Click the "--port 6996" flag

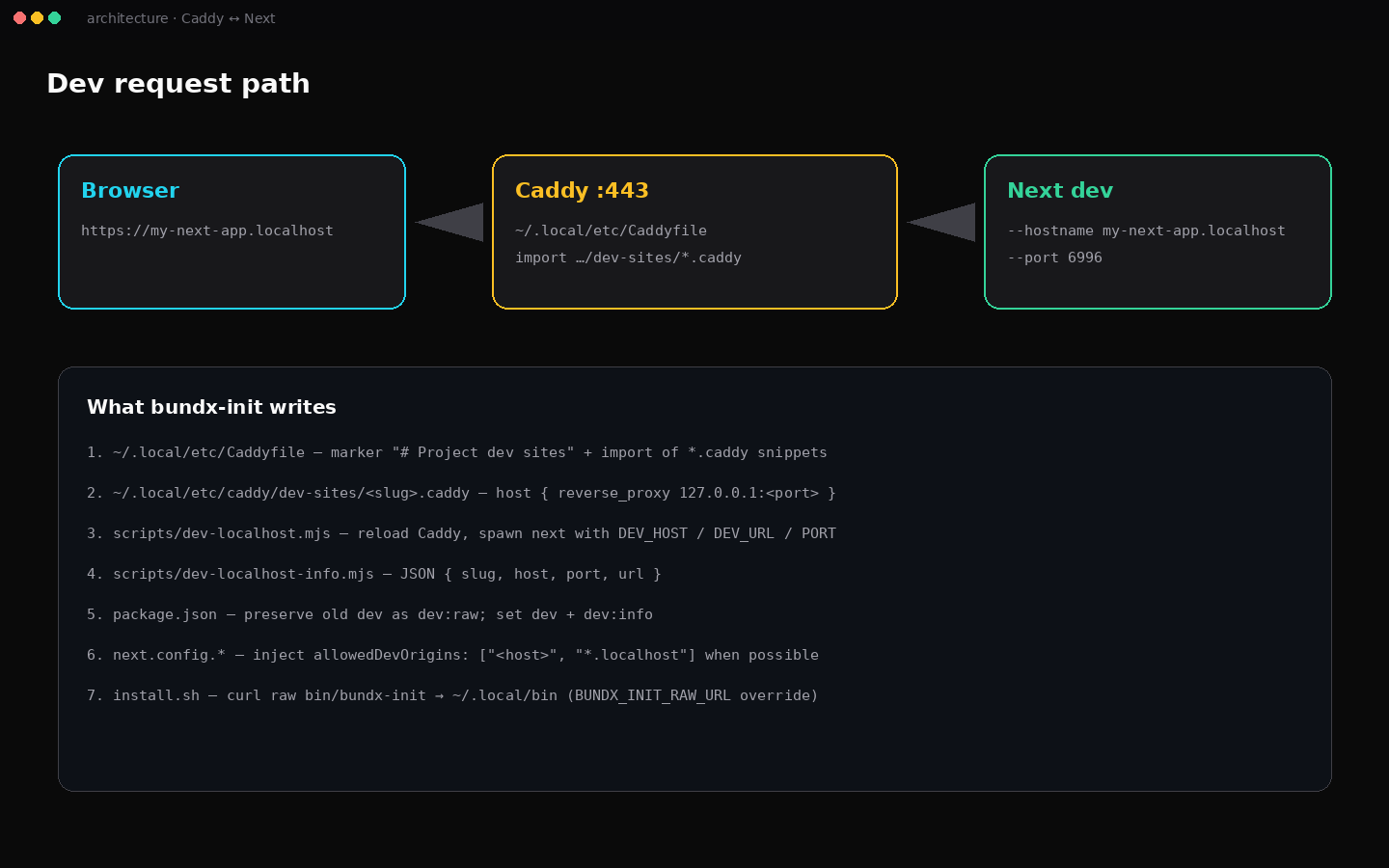(x=1054, y=258)
